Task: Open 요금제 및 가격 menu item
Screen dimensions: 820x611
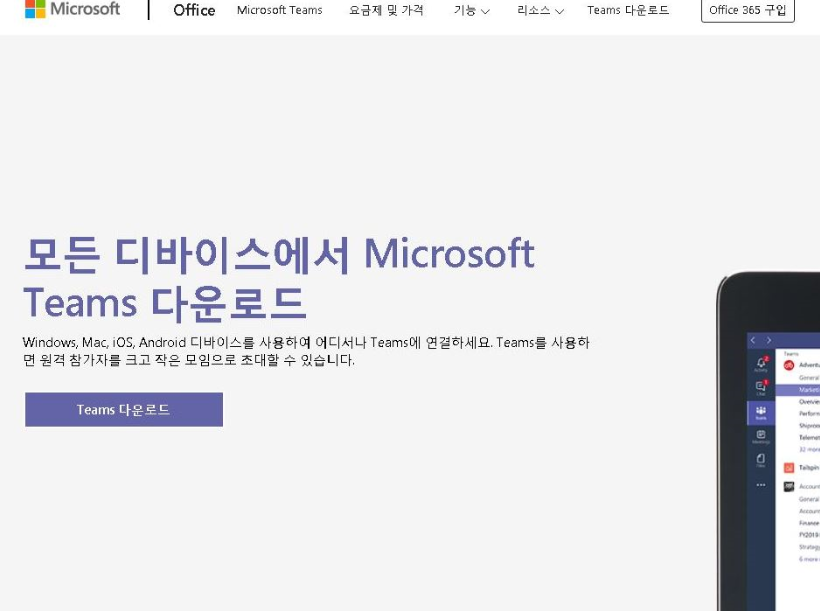Action: click(386, 10)
